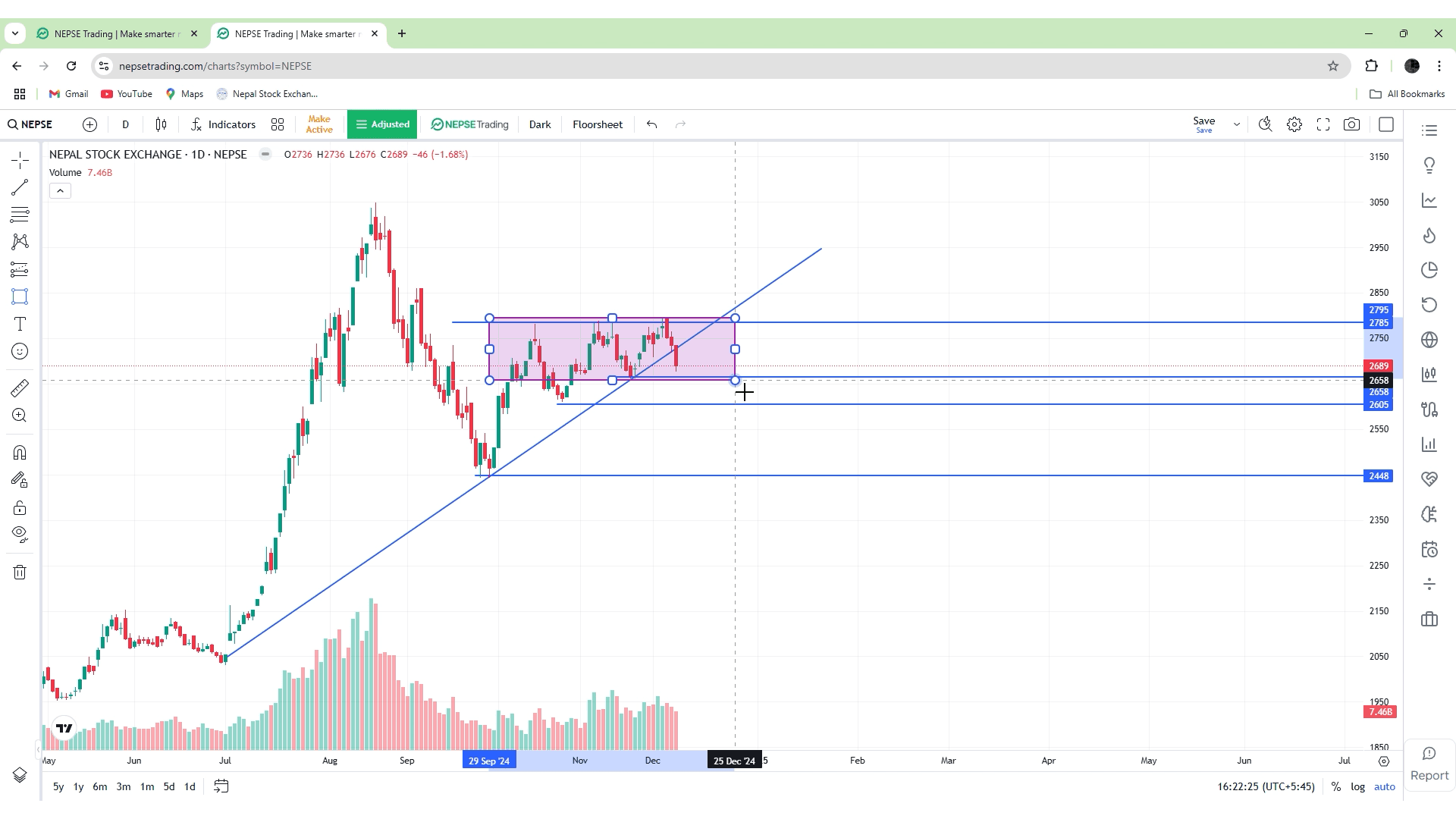
Task: Activate the zoom in tool
Action: tap(20, 416)
